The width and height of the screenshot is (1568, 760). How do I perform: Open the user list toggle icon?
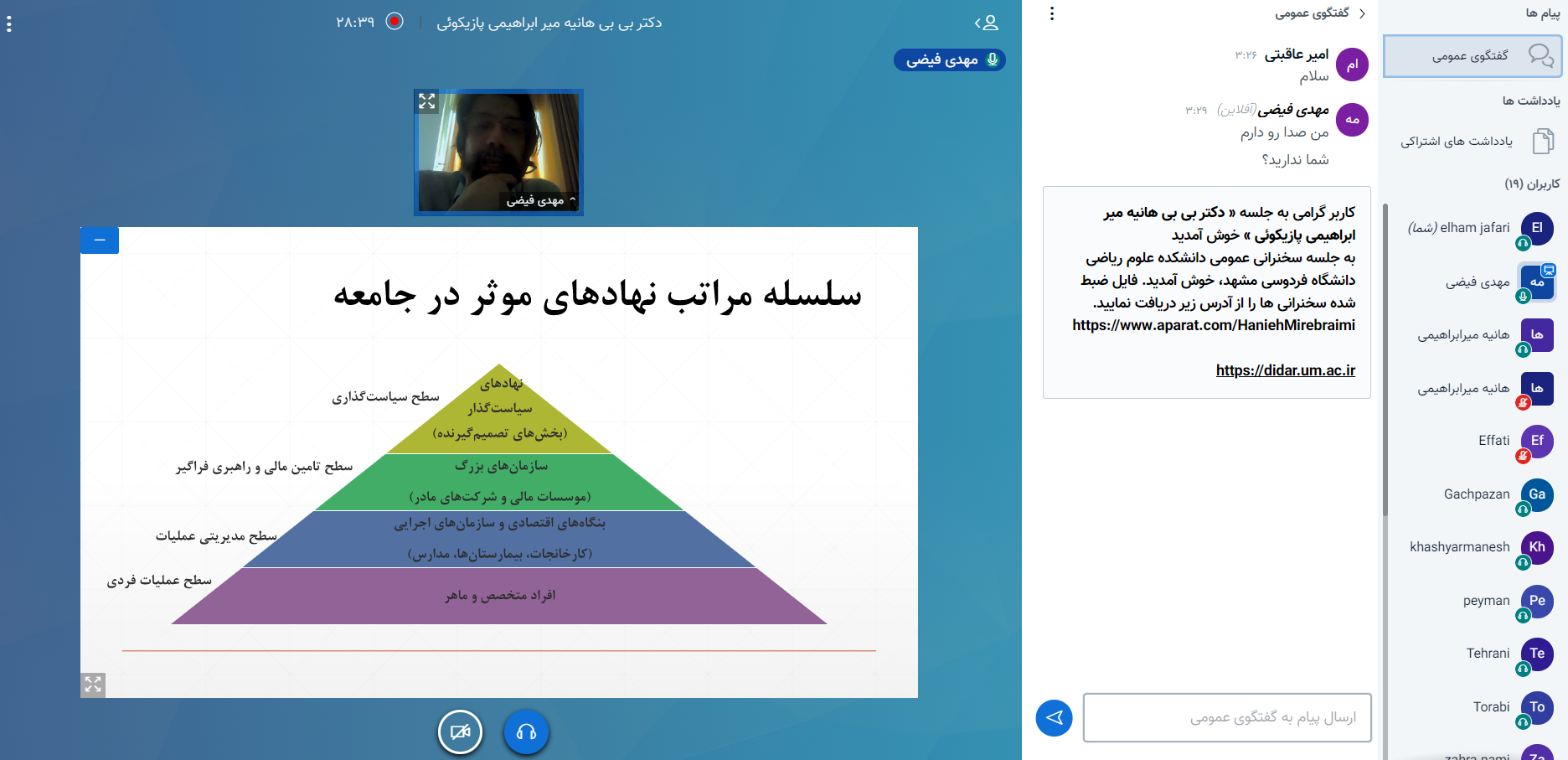tap(987, 23)
